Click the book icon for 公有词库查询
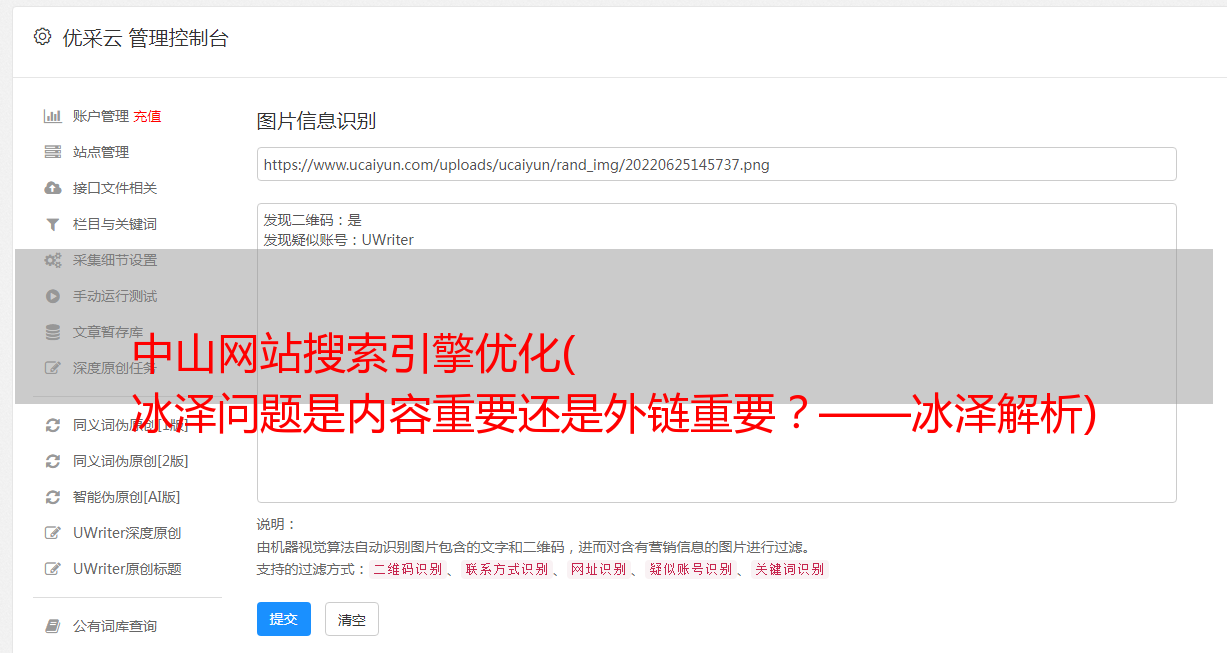This screenshot has height=653, width=1227. [53, 626]
